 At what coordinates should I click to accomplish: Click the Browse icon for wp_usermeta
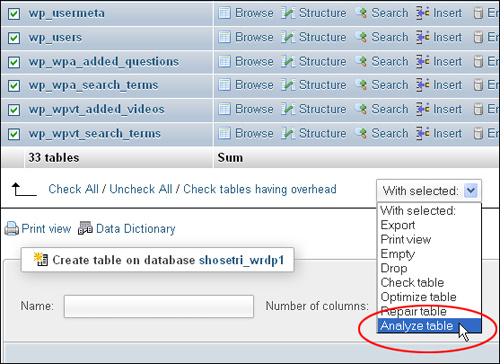pos(224,13)
